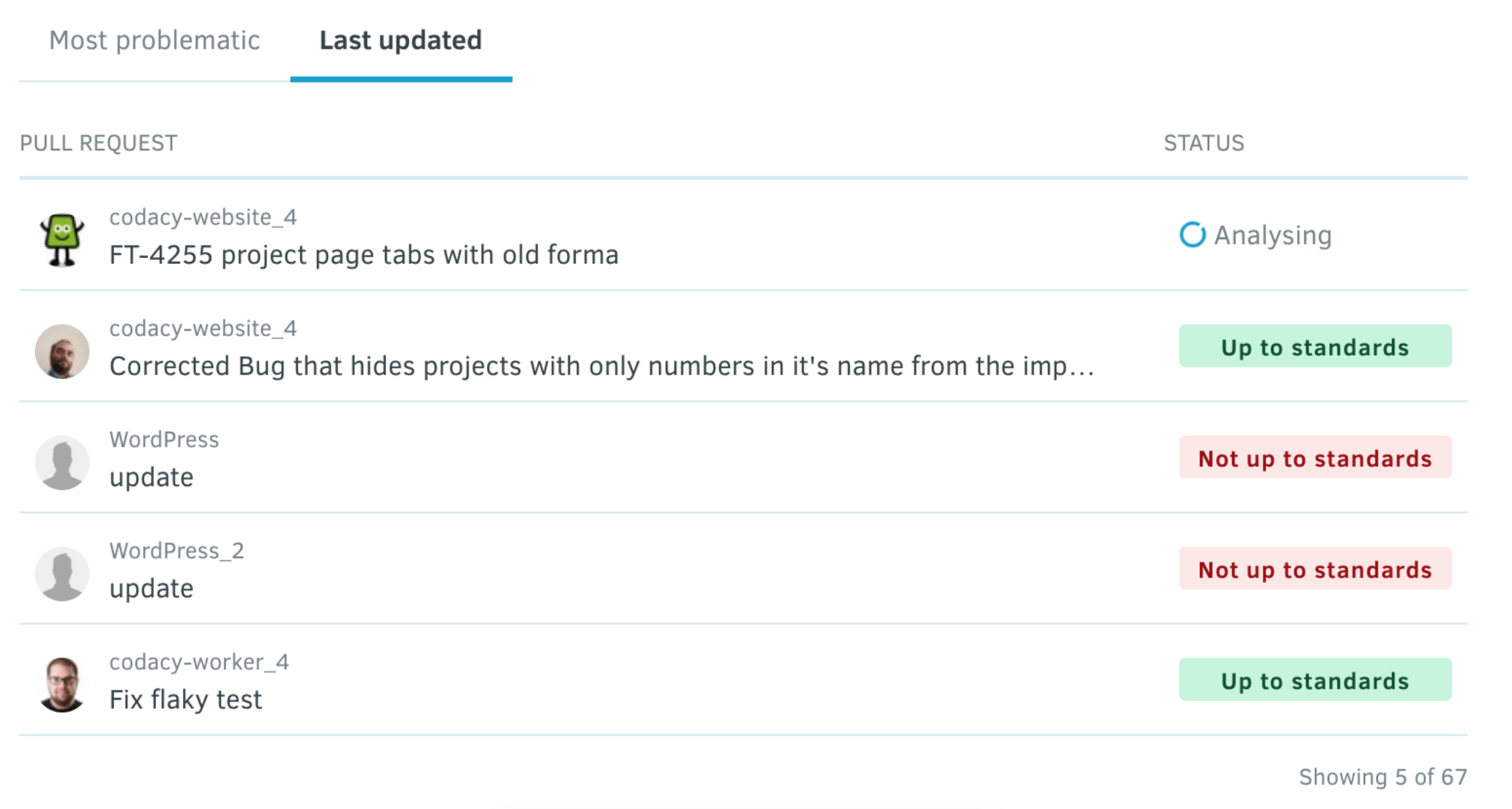Click the Analysing status text
The image size is (1512, 809).
coord(1273,235)
